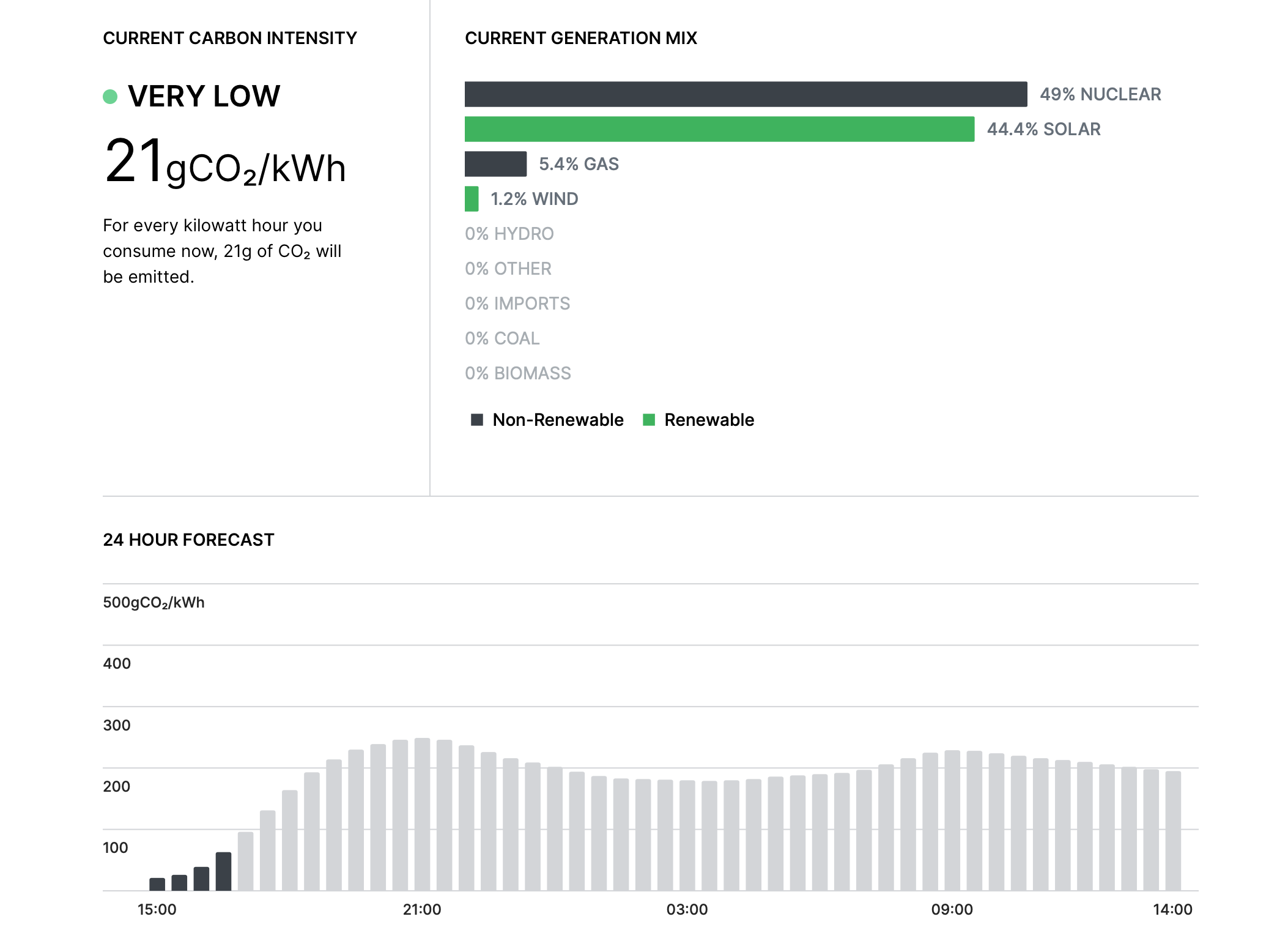
Task: Click the 24 HOUR FORECAST heading
Action: tap(188, 540)
